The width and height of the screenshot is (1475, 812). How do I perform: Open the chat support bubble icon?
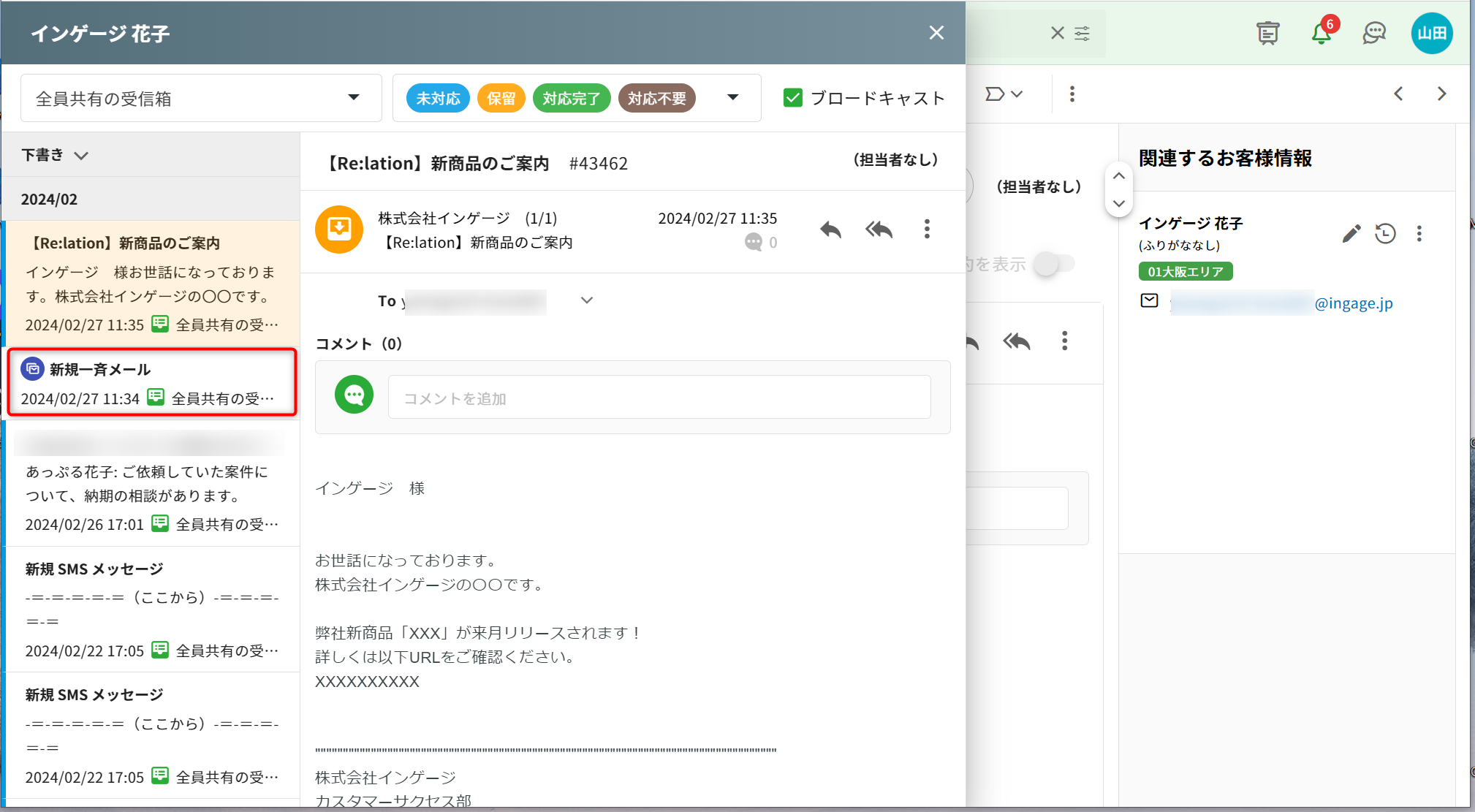1374,34
